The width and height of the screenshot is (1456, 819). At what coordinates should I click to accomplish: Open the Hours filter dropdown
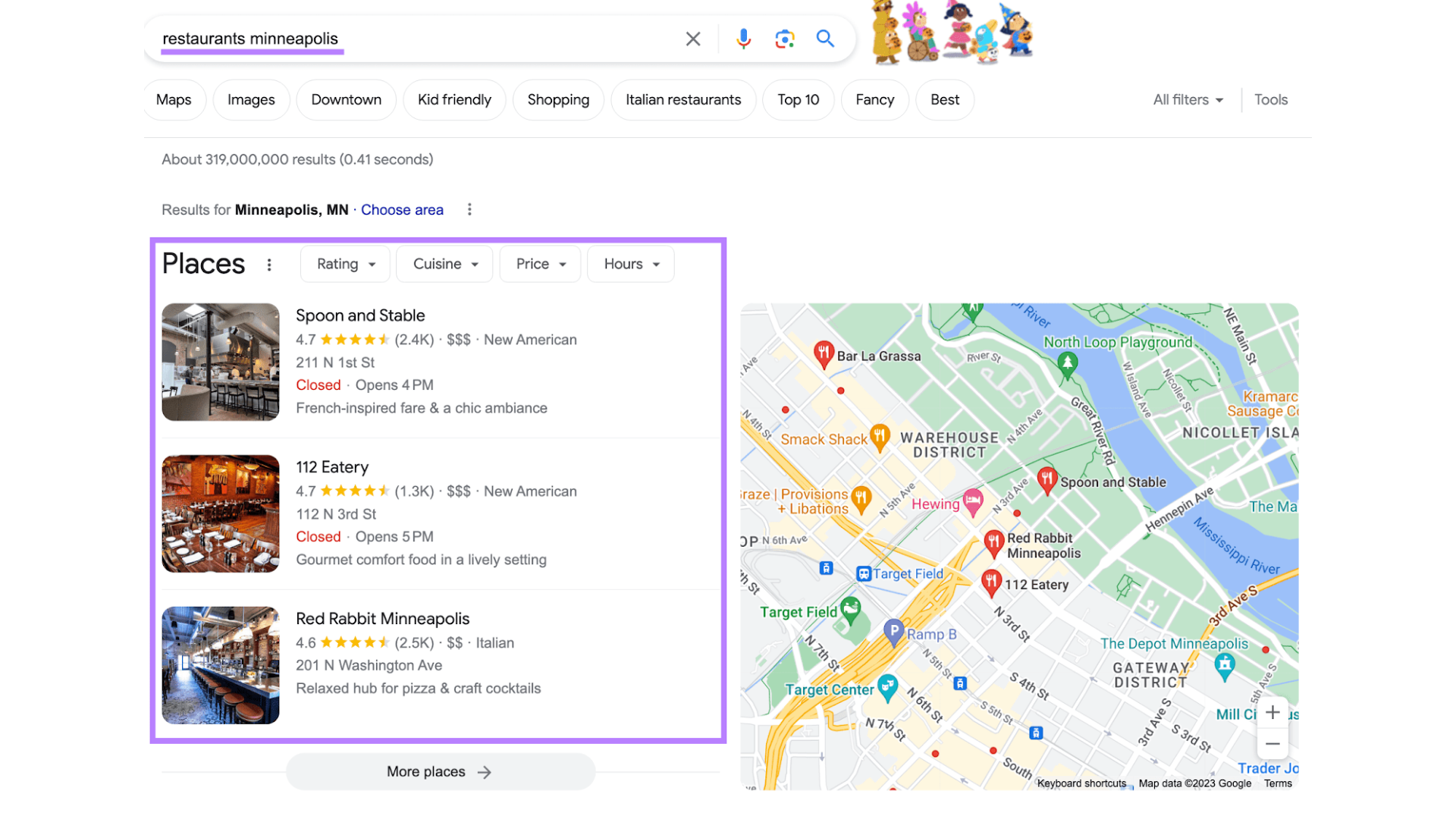pyautogui.click(x=630, y=264)
